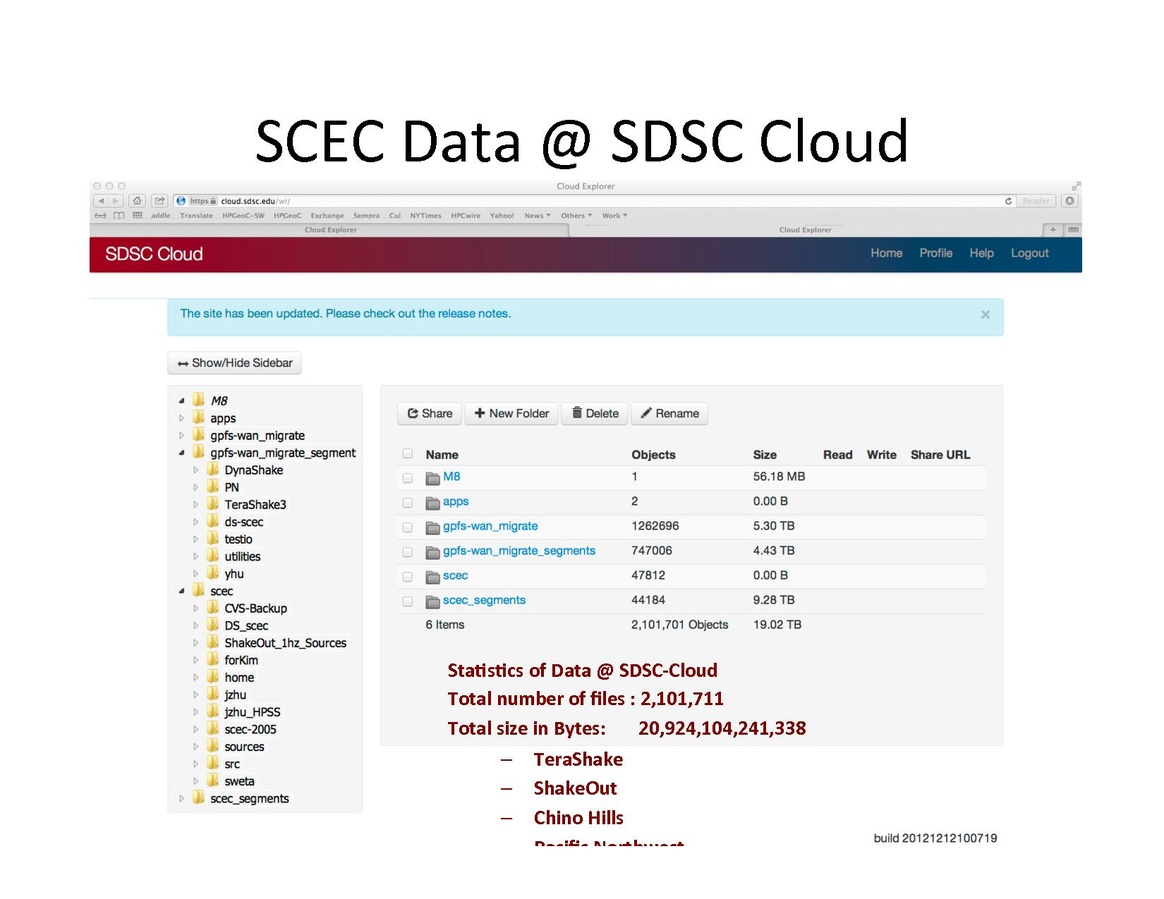Click the browser home icon
The image size is (1164, 899).
(137, 201)
